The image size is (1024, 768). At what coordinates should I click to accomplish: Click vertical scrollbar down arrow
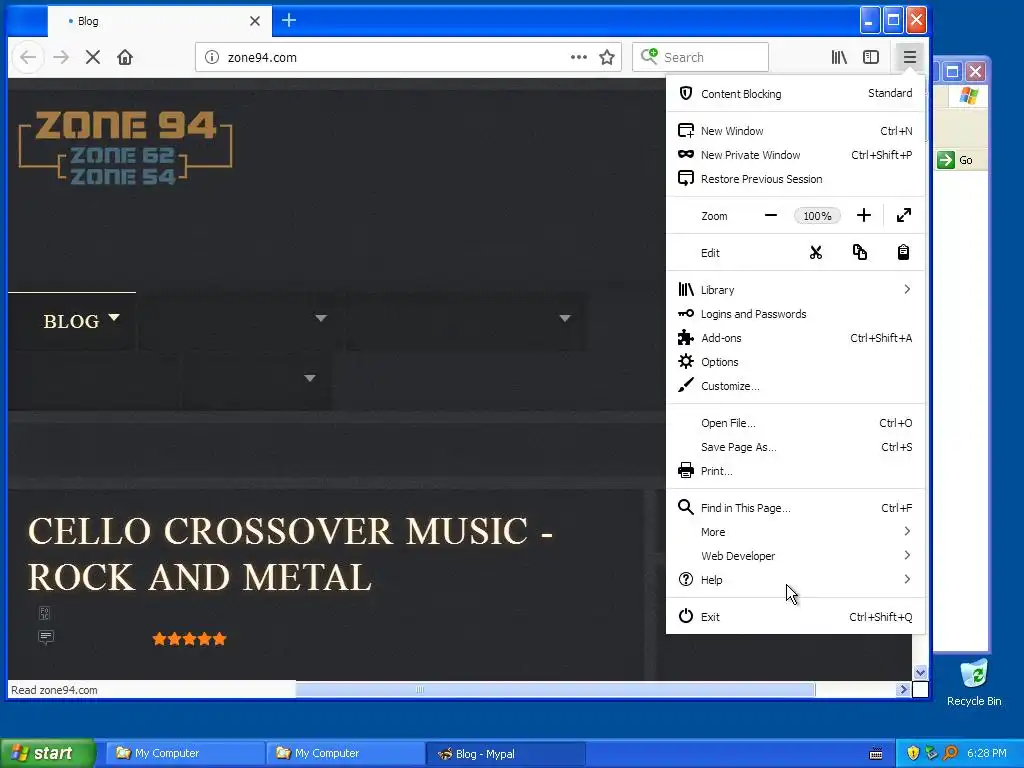tap(920, 672)
